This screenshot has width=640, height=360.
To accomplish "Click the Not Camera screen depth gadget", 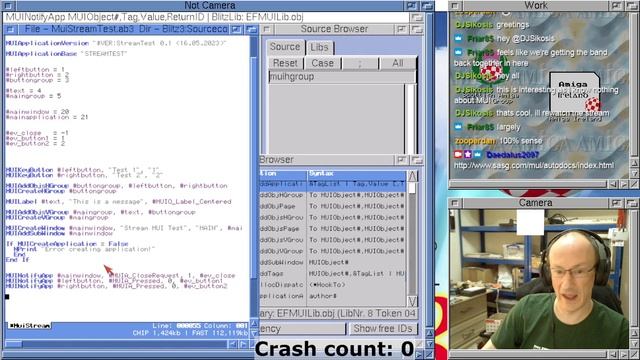I will (x=427, y=6).
